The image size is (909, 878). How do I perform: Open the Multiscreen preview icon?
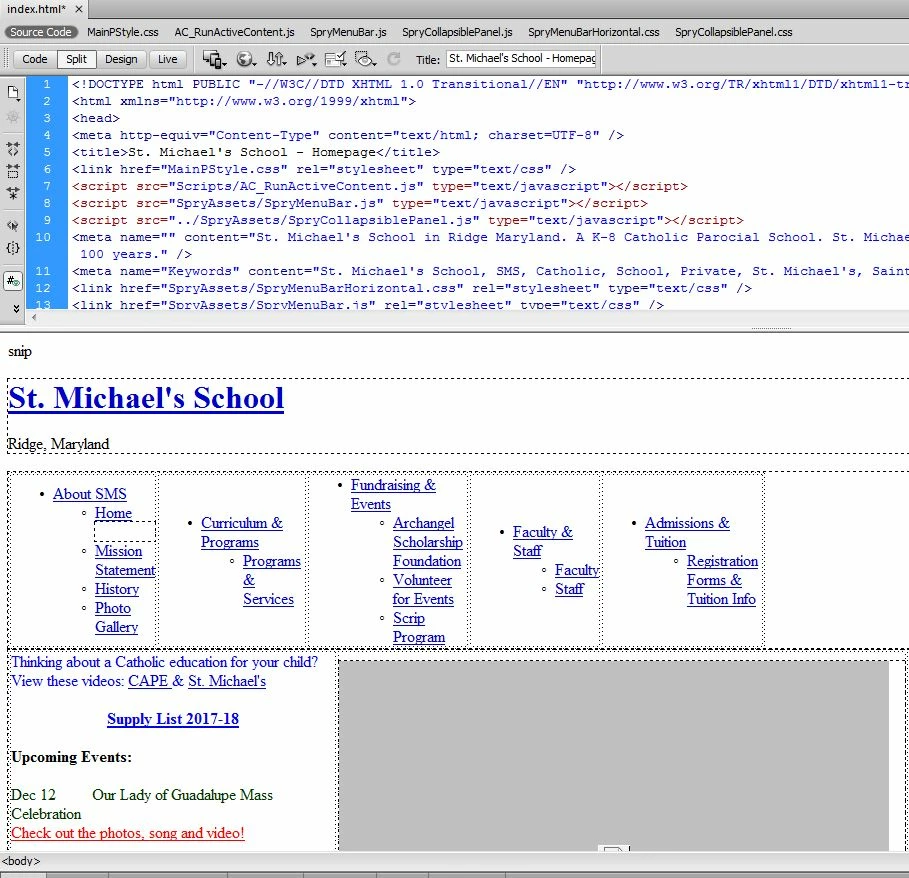214,59
